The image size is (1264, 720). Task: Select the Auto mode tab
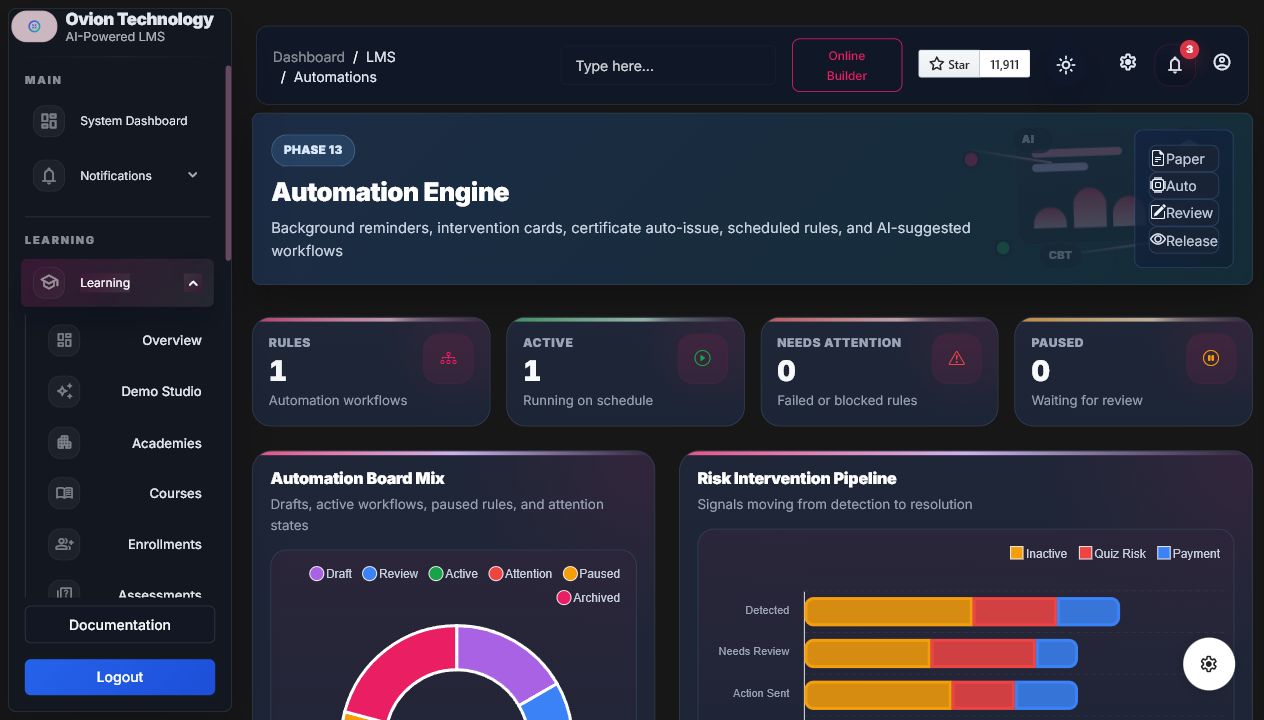1183,186
